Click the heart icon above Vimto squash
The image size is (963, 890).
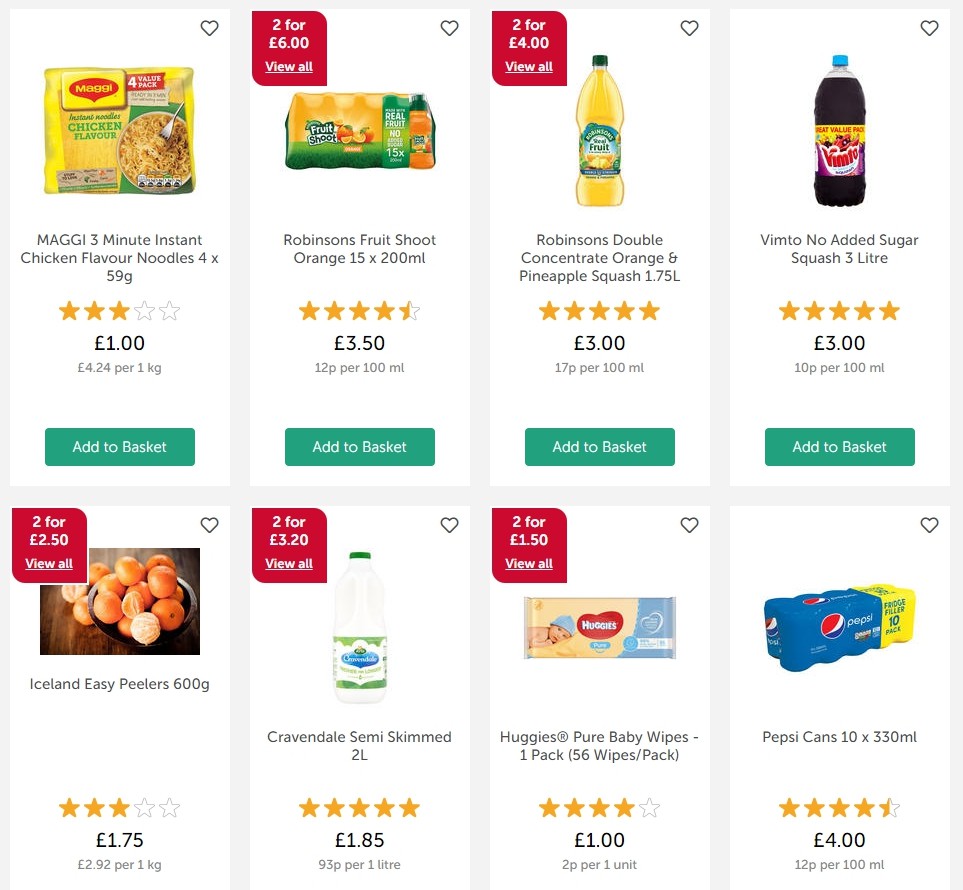pos(929,28)
